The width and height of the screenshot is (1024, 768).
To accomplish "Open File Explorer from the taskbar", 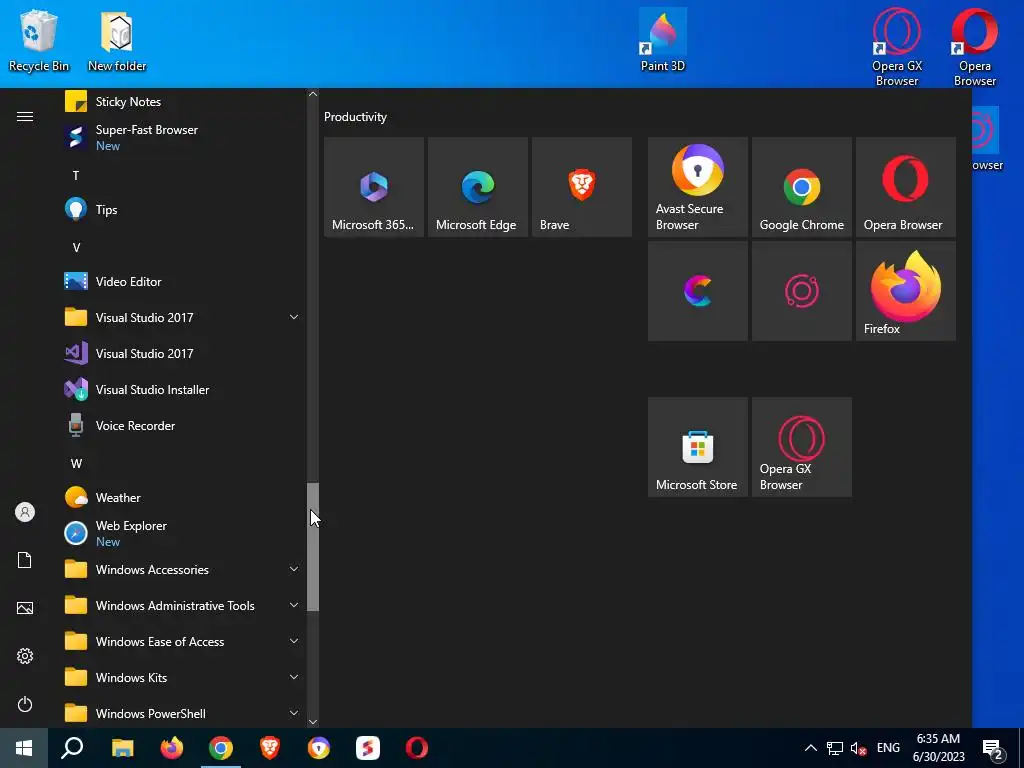I will [122, 748].
